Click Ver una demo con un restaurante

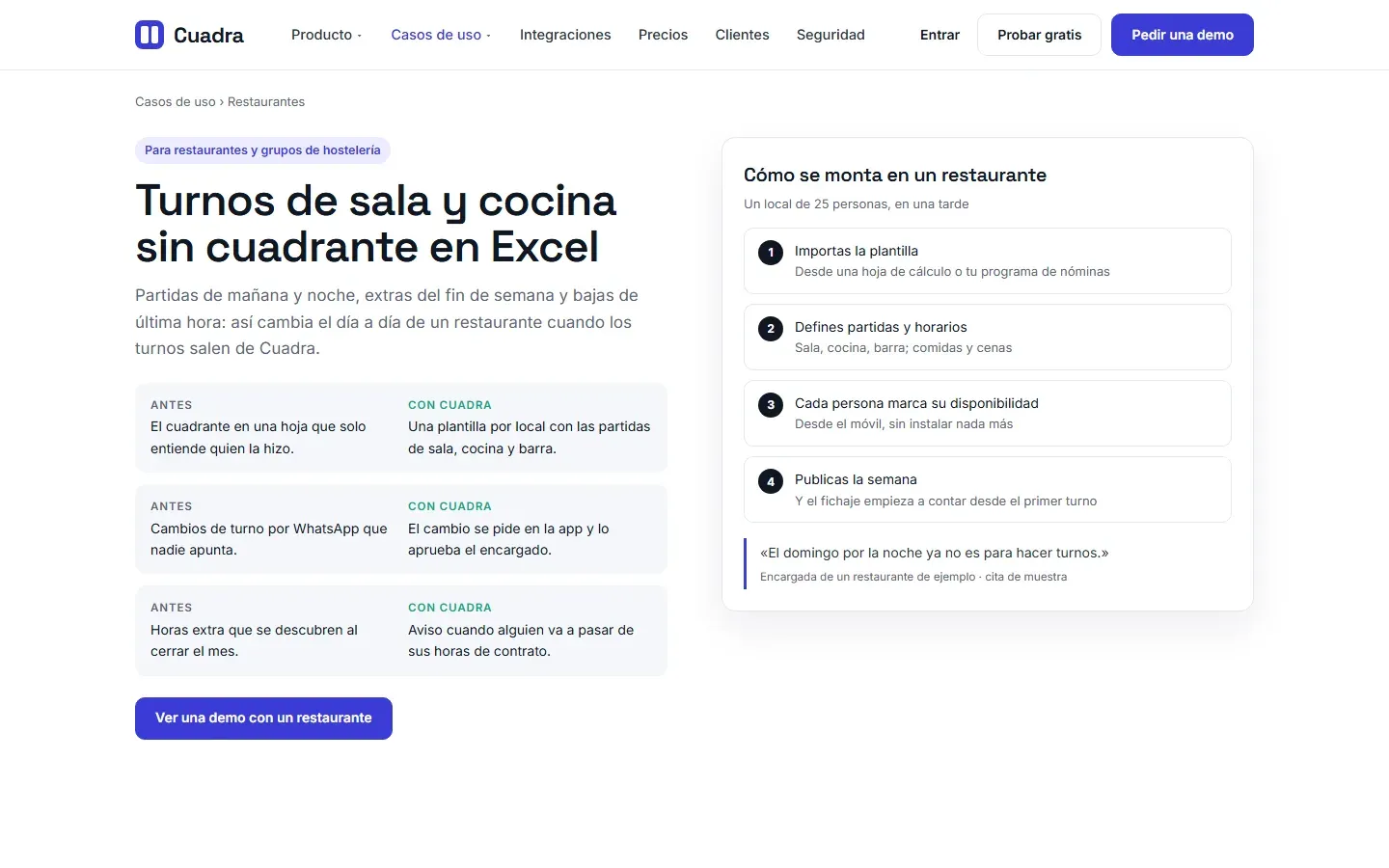click(263, 719)
